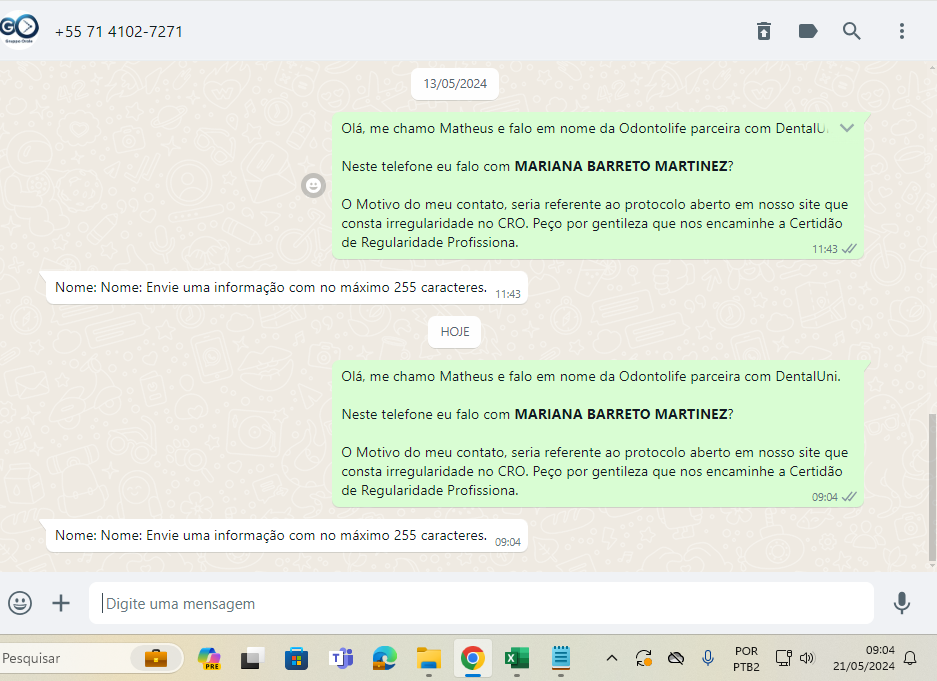Click the 13/05/2024 date badge
937x681 pixels.
tap(455, 84)
